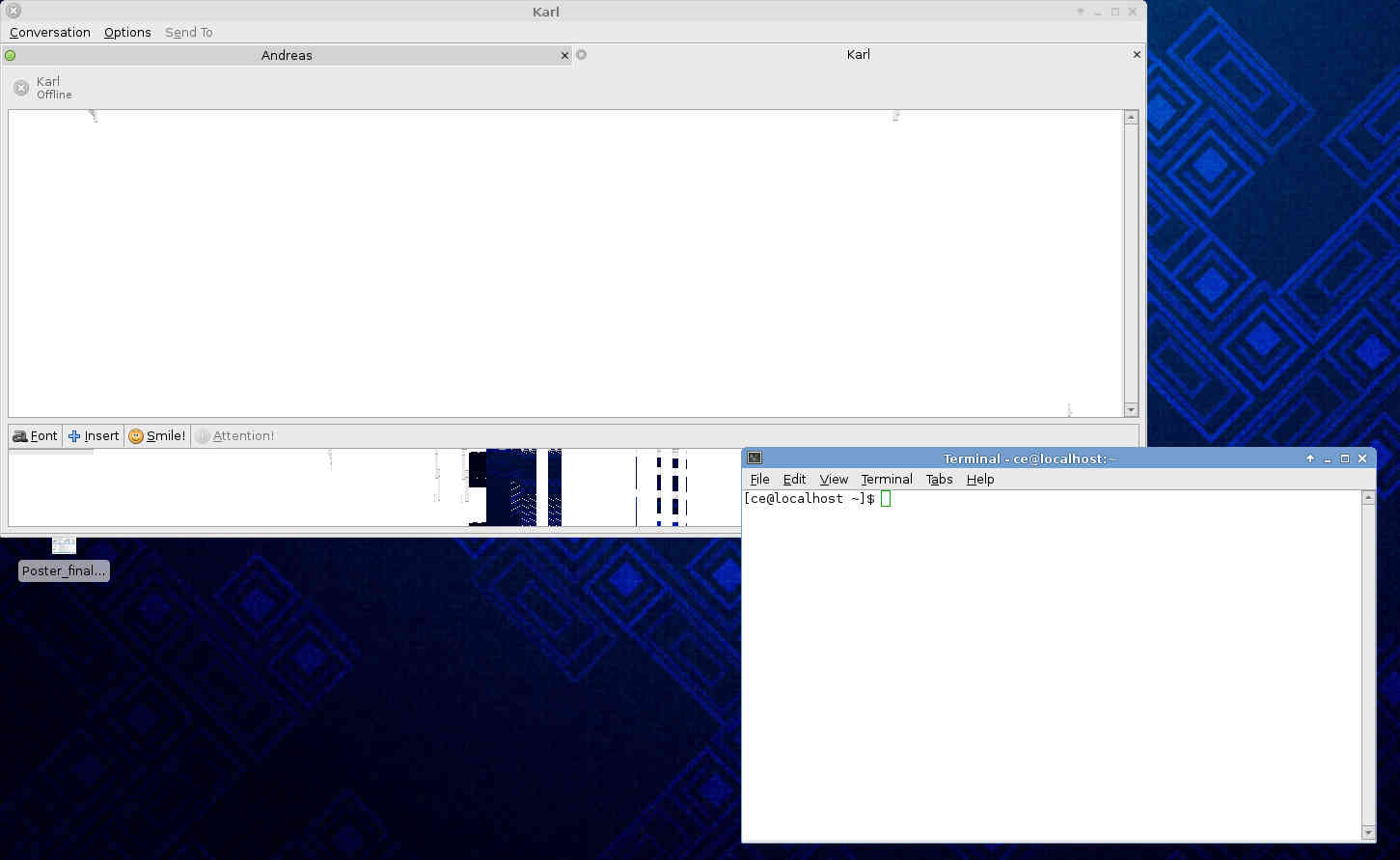Open the Options menu in chat window
1400x860 pixels.
pyautogui.click(x=127, y=33)
